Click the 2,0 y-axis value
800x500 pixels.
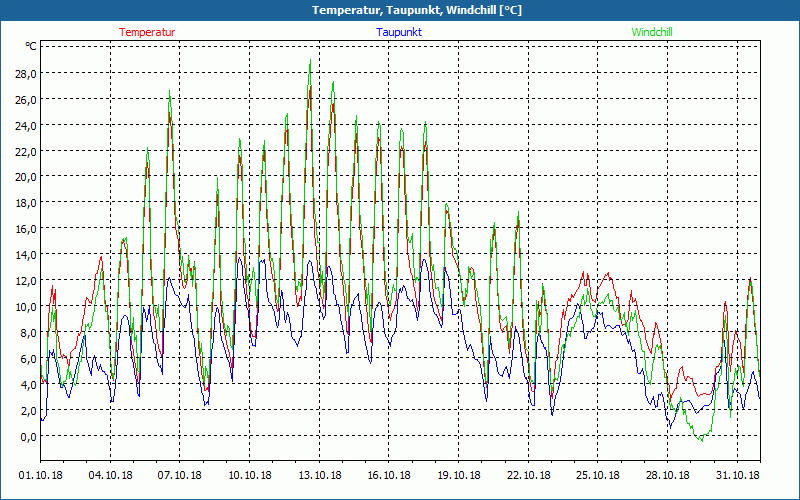coord(29,411)
